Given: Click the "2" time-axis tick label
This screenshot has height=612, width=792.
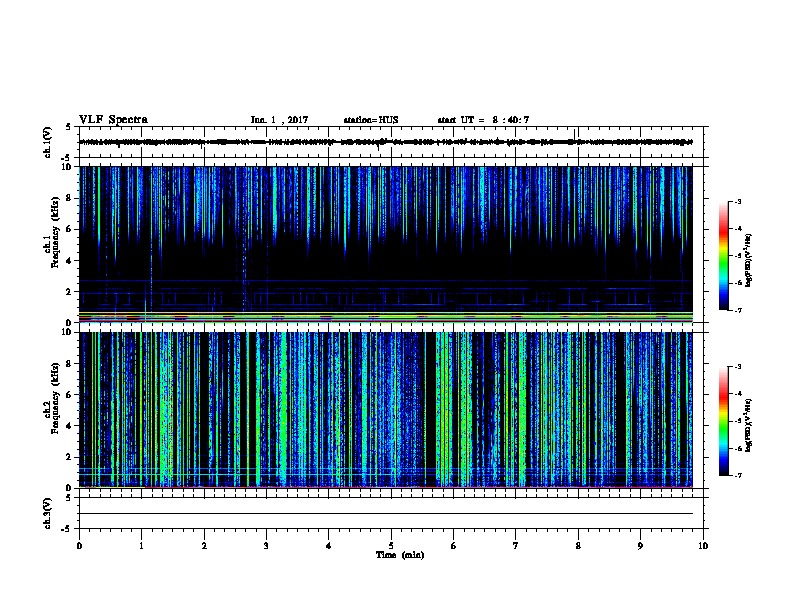Looking at the screenshot, I should coord(204,545).
